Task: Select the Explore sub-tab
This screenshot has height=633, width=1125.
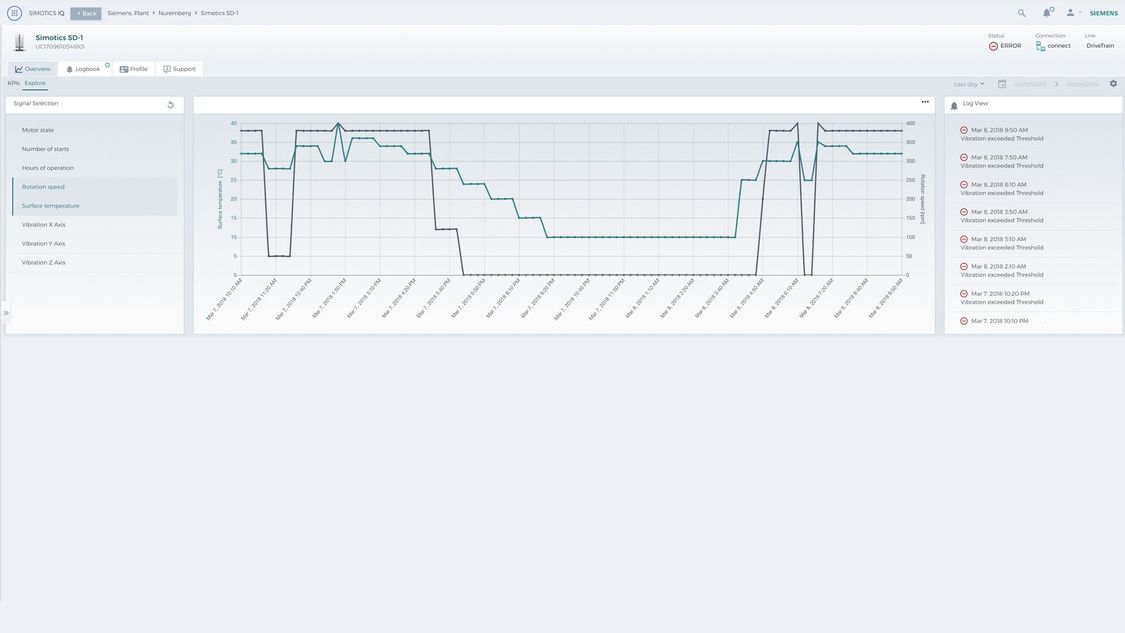Action: [x=35, y=83]
